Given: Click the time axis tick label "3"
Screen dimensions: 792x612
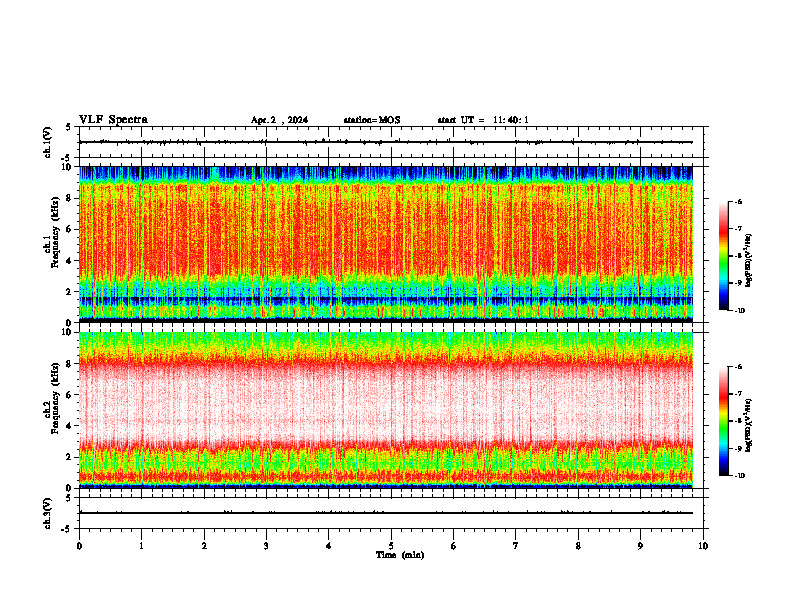Looking at the screenshot, I should point(266,546).
